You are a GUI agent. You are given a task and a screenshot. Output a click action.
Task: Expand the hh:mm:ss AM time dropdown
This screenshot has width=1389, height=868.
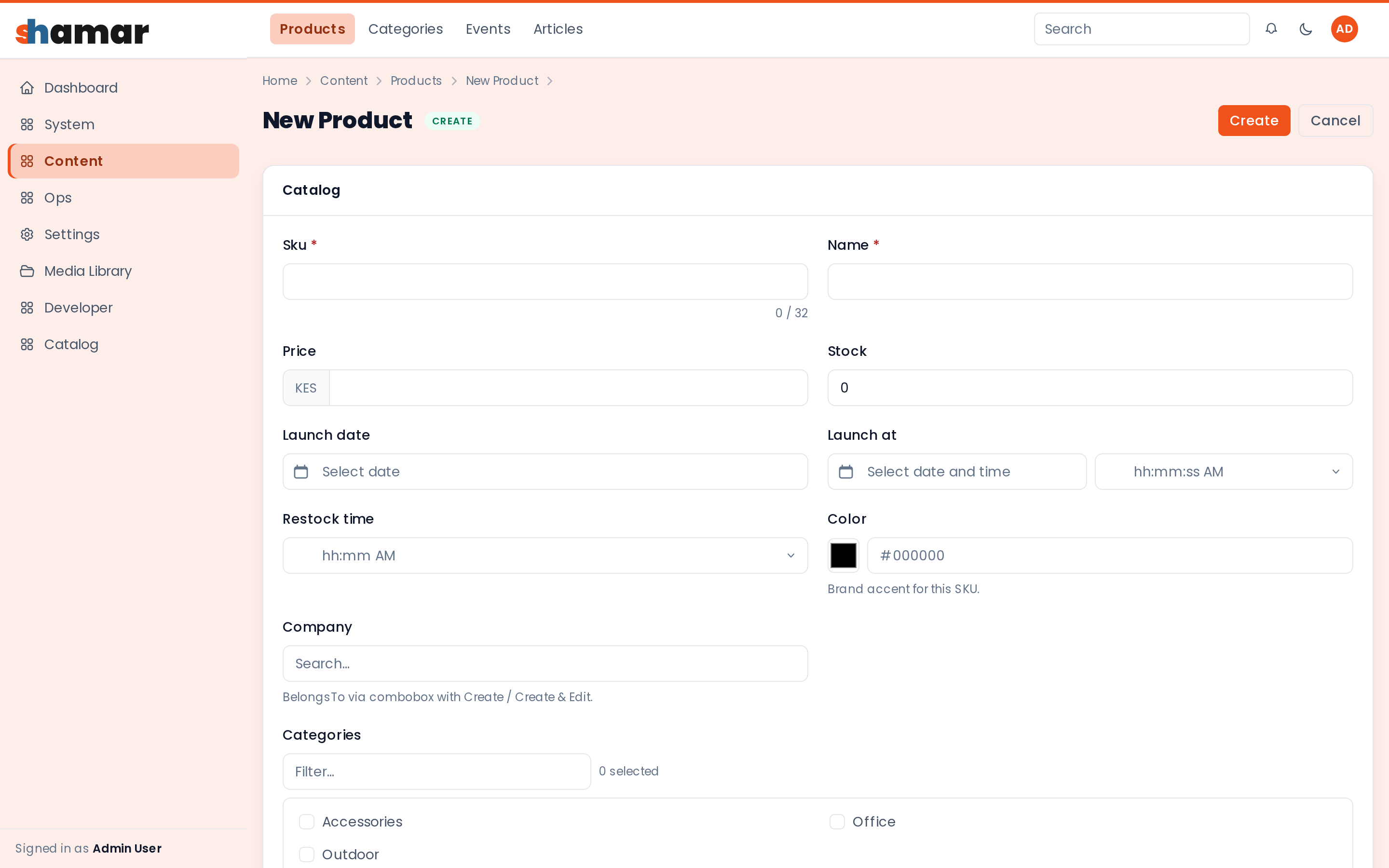coord(1224,472)
